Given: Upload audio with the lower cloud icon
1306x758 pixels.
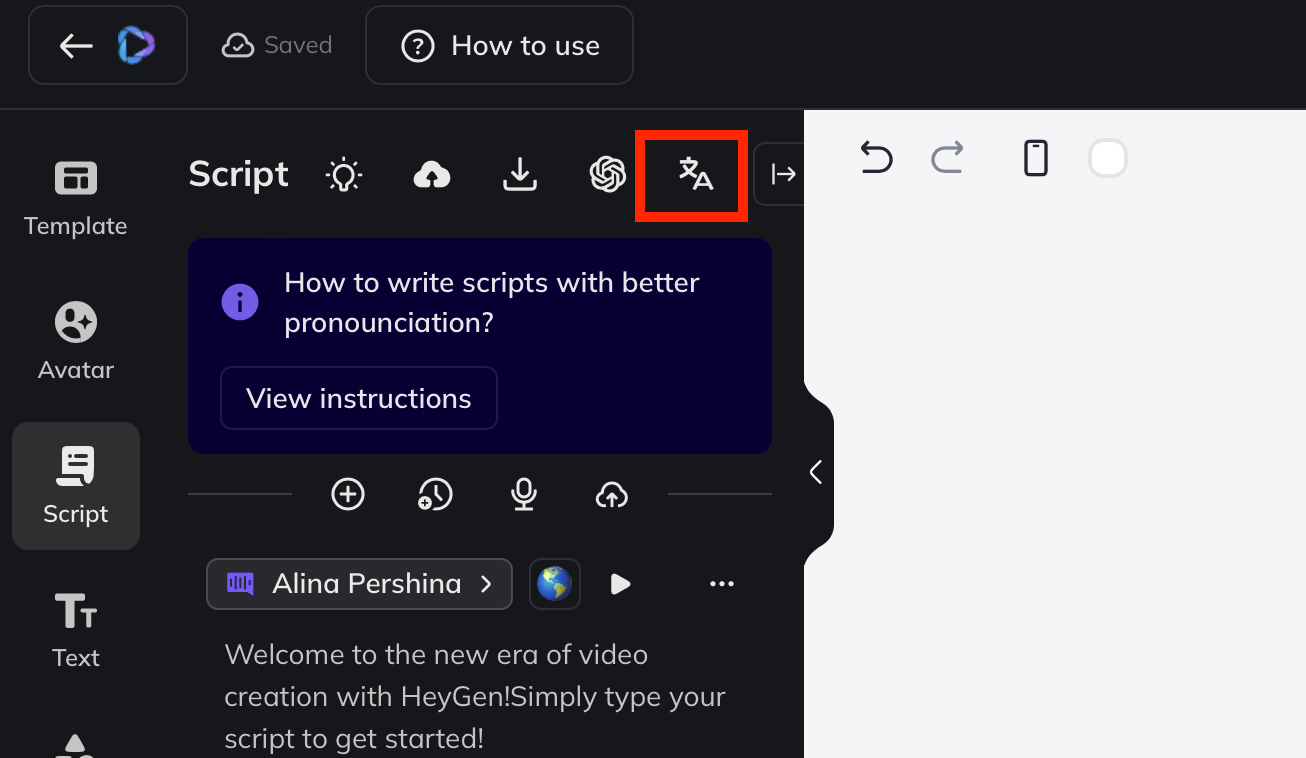Looking at the screenshot, I should [611, 494].
